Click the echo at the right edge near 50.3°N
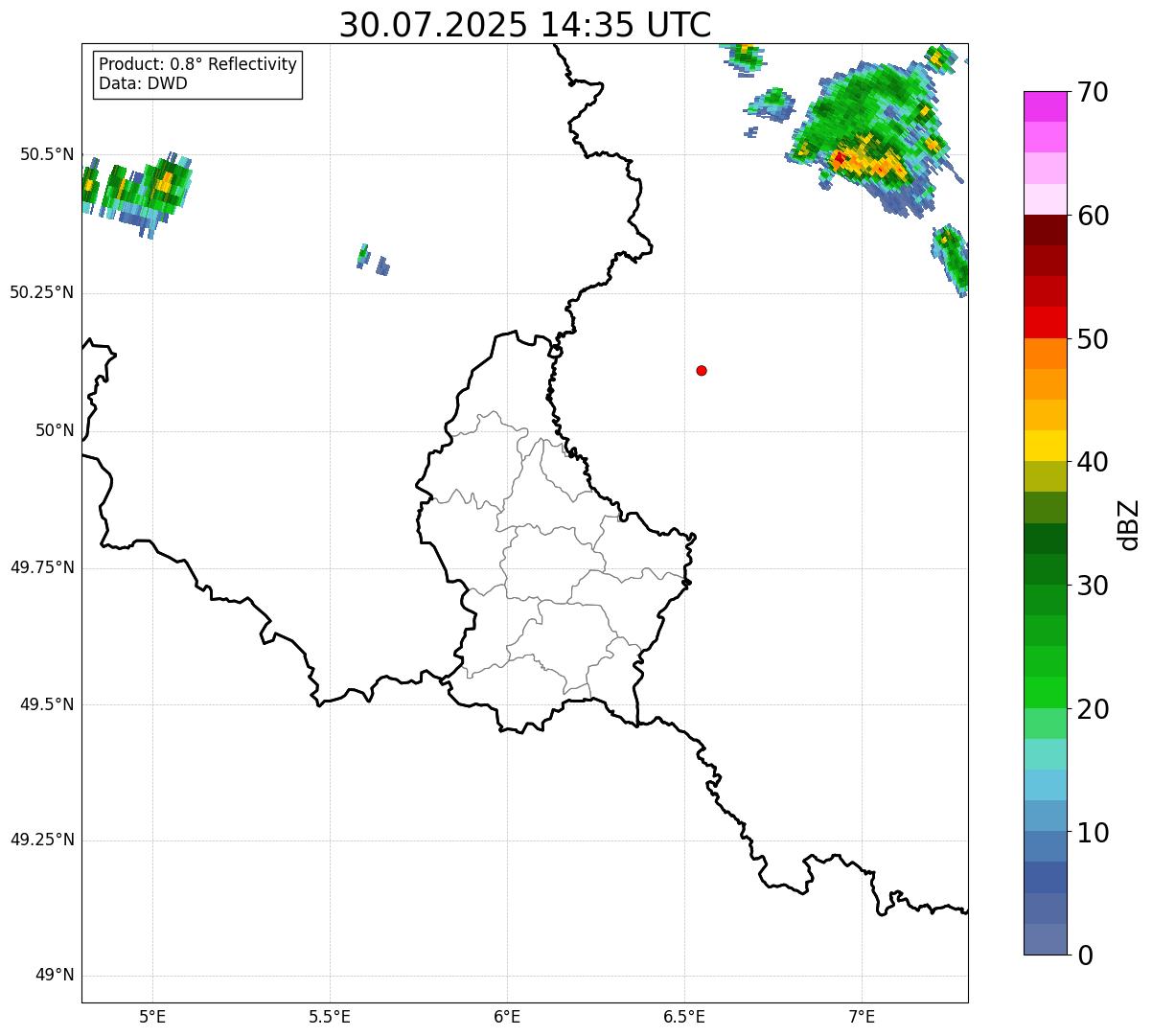The height and width of the screenshot is (1036, 1152). (950, 259)
